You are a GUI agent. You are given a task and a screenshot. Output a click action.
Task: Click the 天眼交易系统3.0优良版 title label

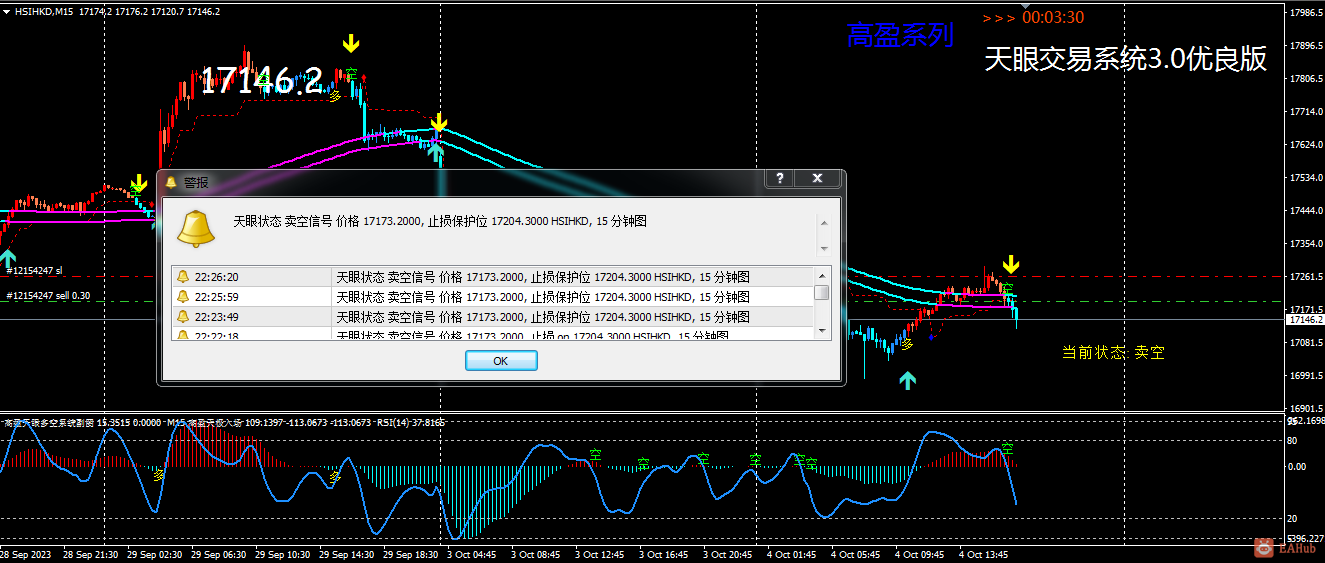[1126, 59]
